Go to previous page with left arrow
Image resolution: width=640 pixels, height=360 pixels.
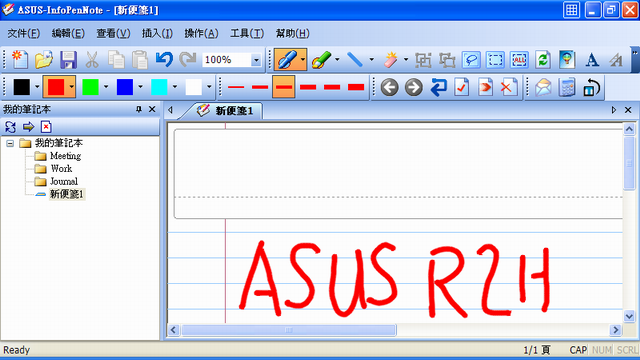(389, 87)
